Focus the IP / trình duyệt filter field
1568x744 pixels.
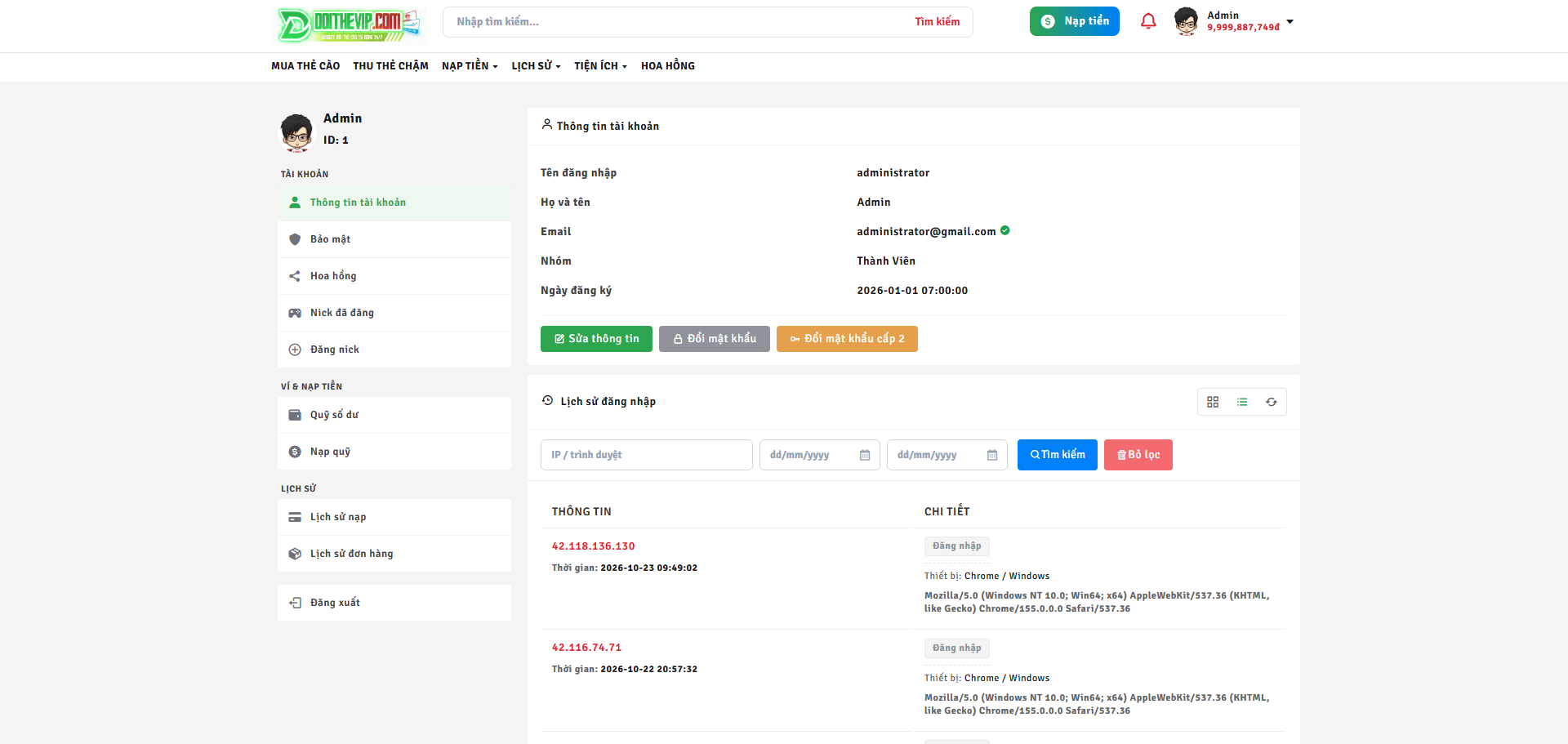[x=647, y=455]
